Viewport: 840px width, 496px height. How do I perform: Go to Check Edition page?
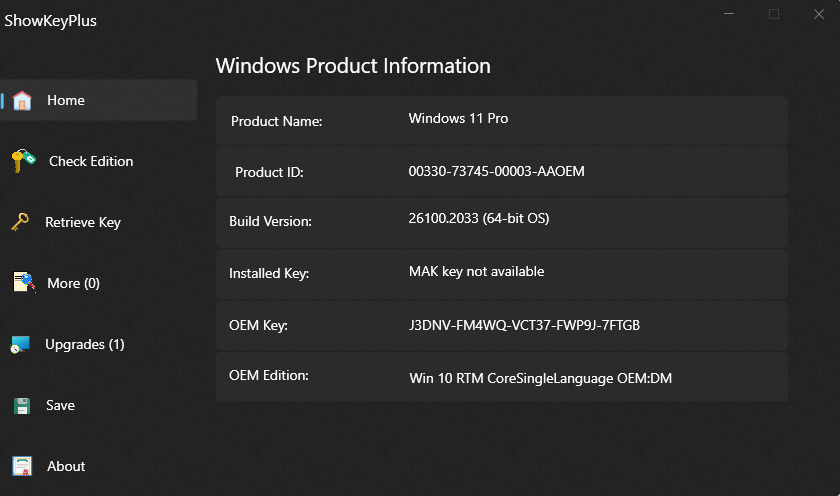91,161
